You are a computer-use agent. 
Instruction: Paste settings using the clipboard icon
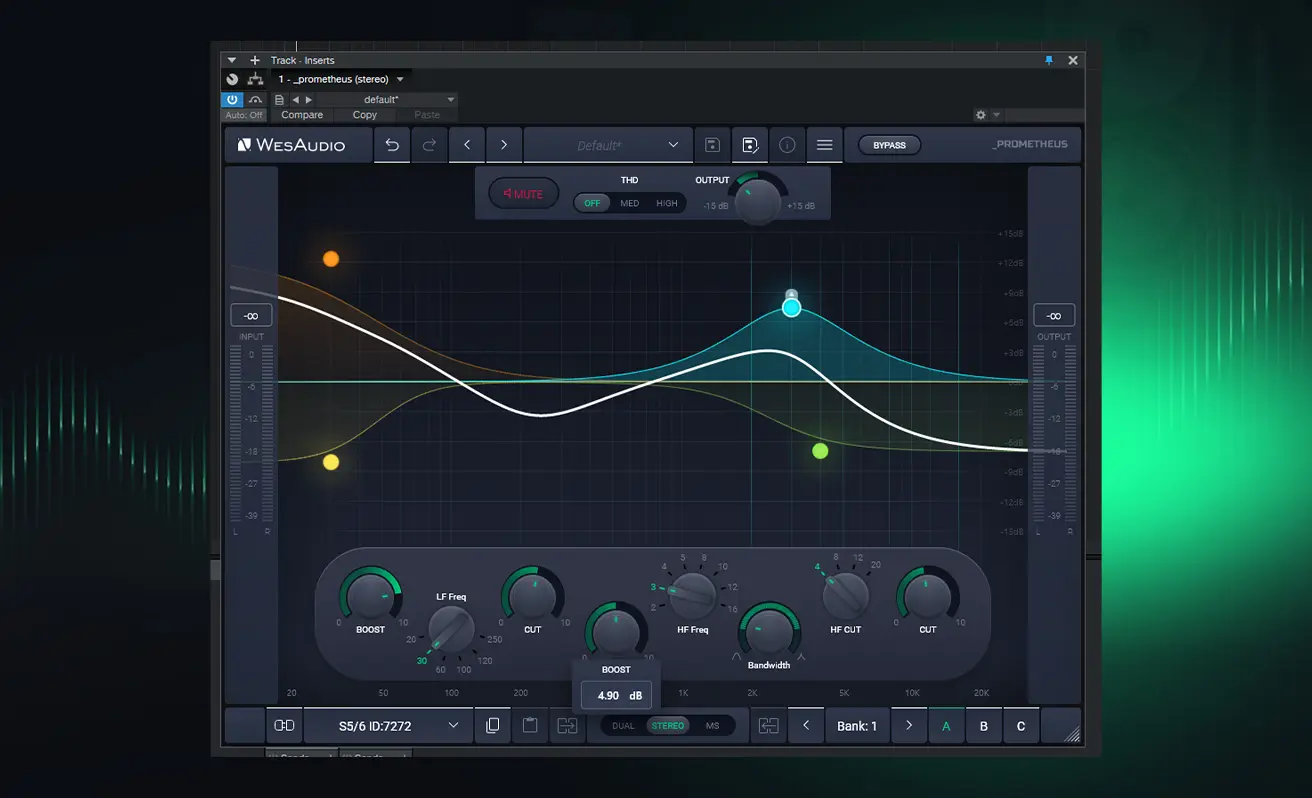tap(530, 726)
